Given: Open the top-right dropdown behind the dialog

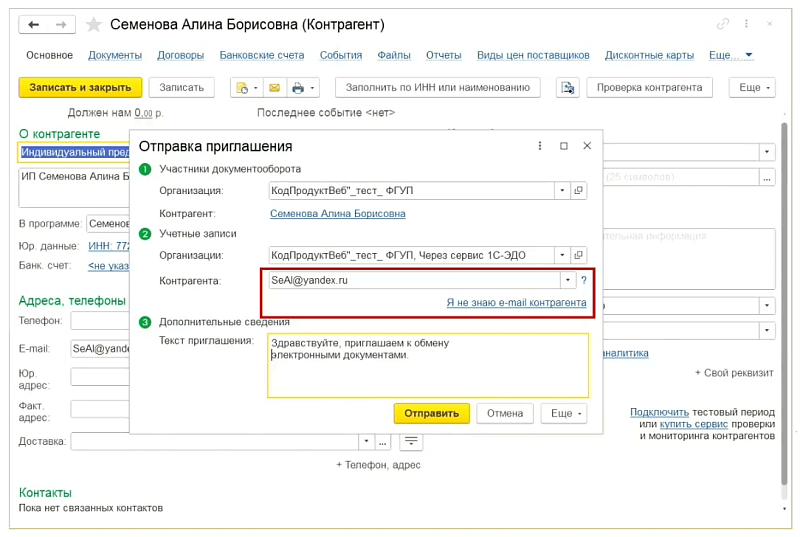Looking at the screenshot, I should click(767, 151).
